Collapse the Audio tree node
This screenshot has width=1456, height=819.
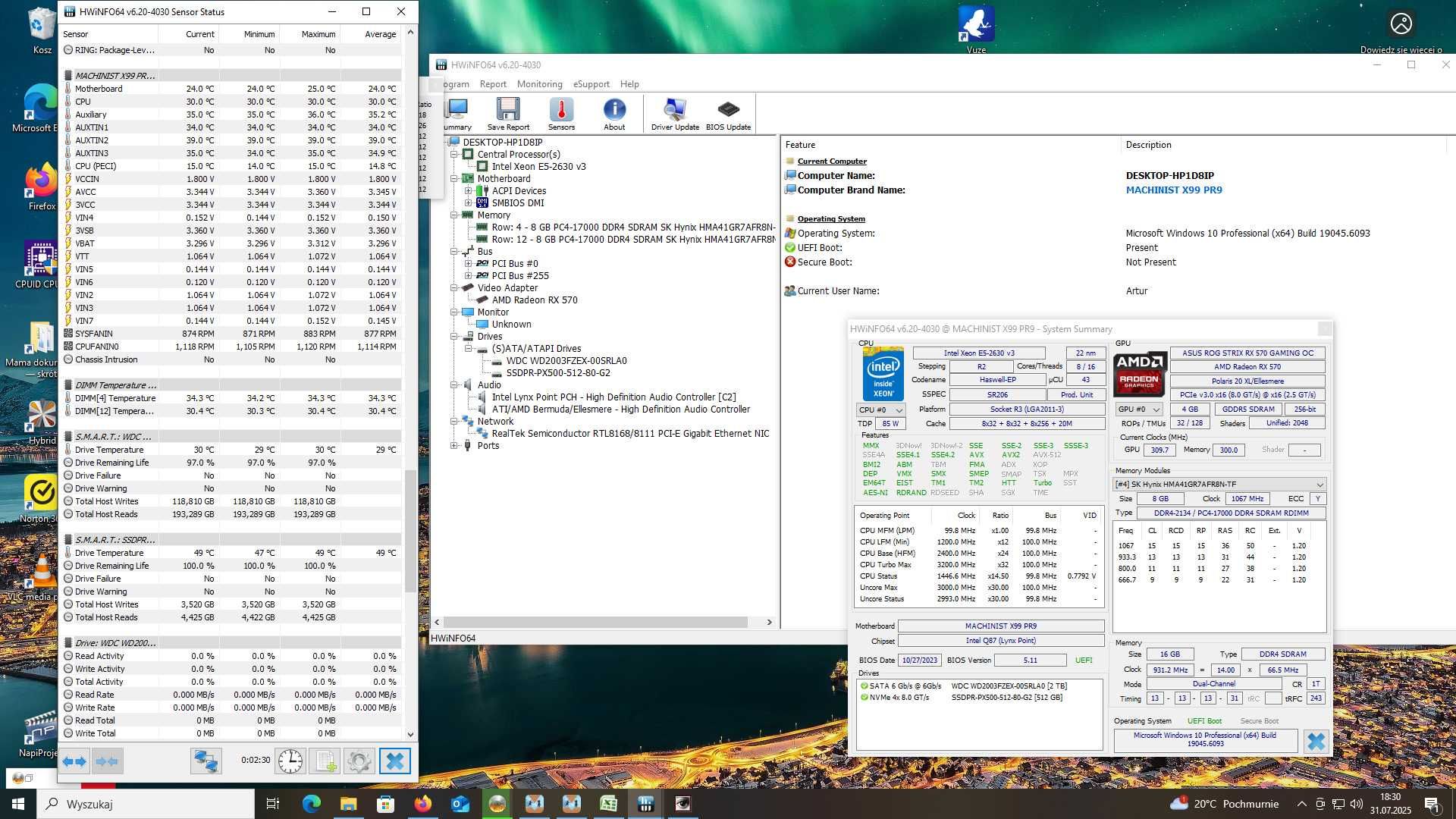pos(454,385)
